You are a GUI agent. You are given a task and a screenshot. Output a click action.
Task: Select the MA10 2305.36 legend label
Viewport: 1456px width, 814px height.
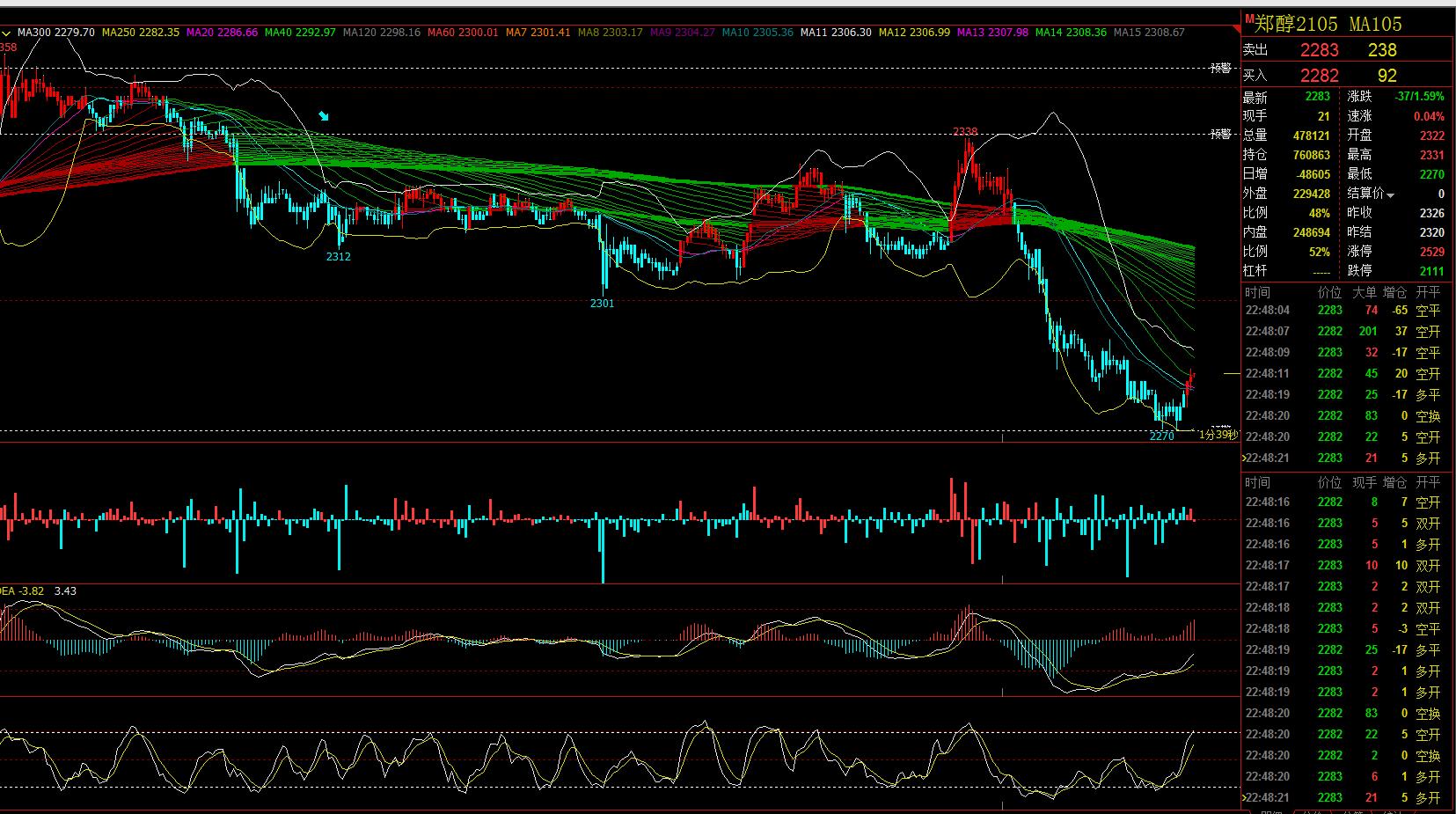pyautogui.click(x=757, y=33)
